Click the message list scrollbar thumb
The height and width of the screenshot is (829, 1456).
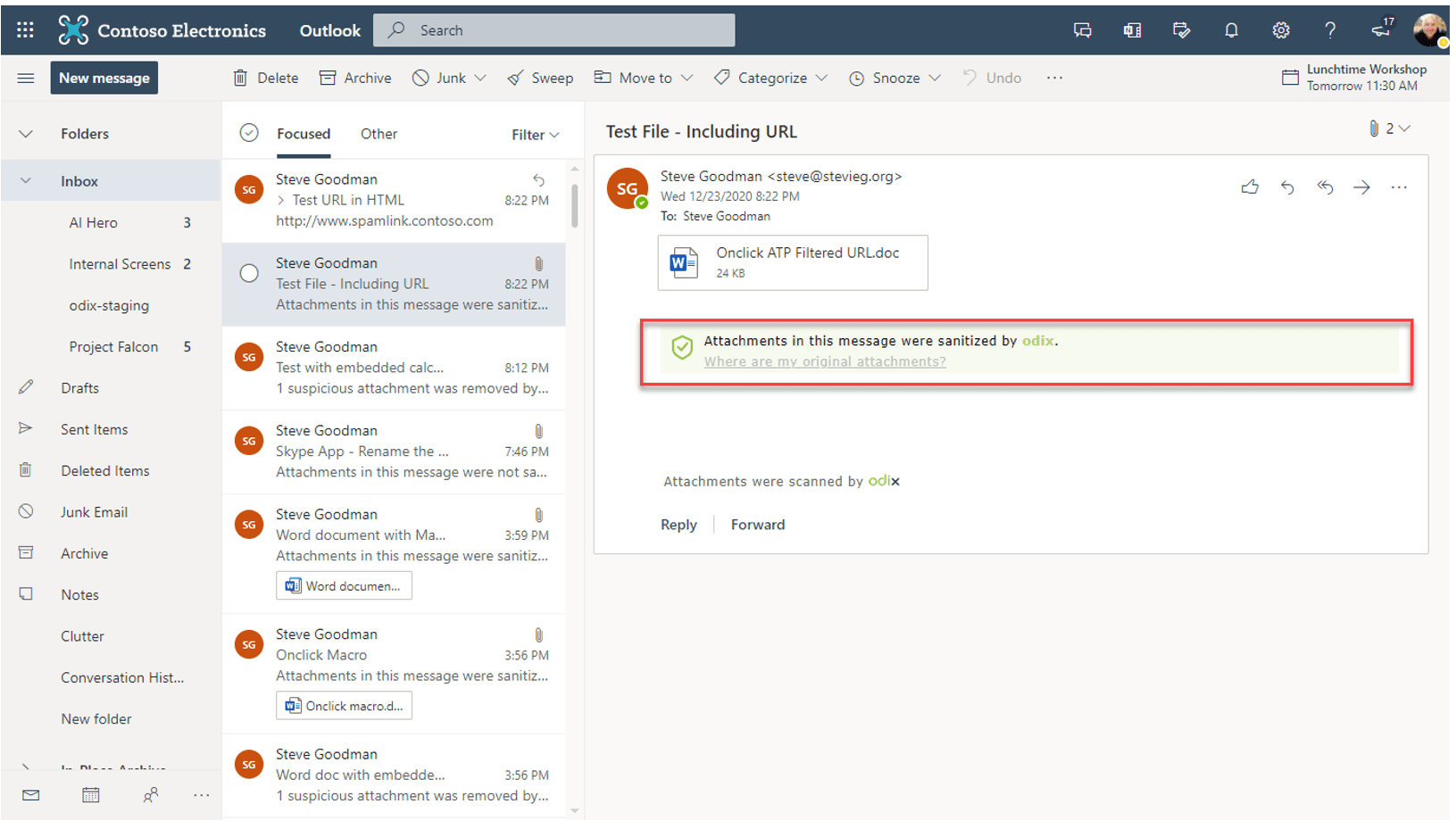pos(574,206)
